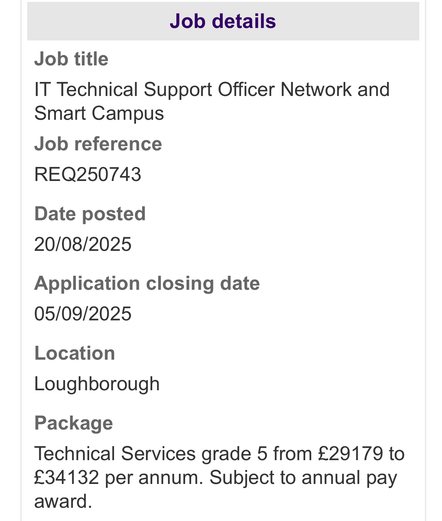Image resolution: width=442 pixels, height=521 pixels.
Task: Click the reference number REQ250743
Action: click(x=88, y=174)
